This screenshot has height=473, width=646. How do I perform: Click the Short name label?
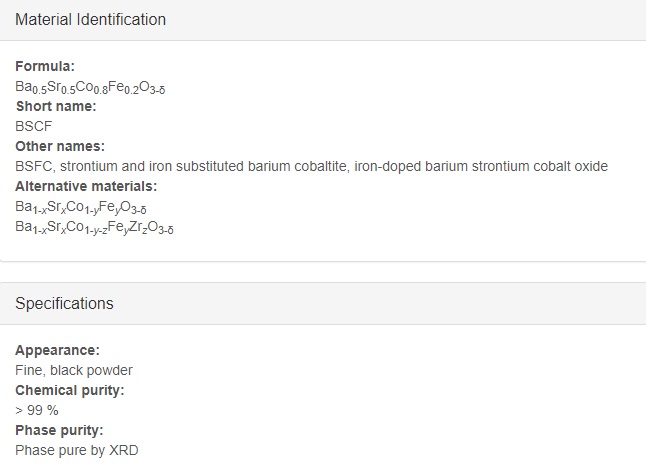(56, 106)
